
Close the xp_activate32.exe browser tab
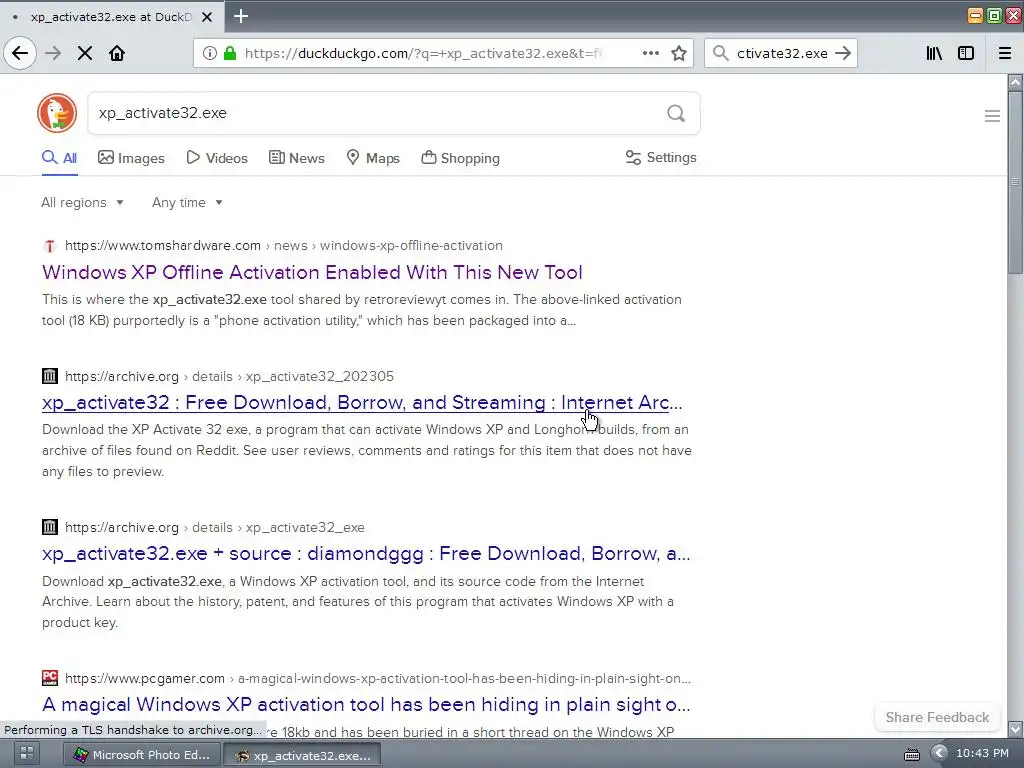click(207, 17)
